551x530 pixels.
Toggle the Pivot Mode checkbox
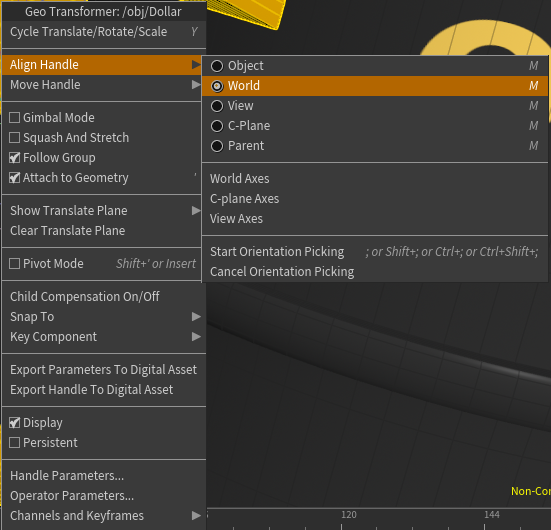coord(14,264)
